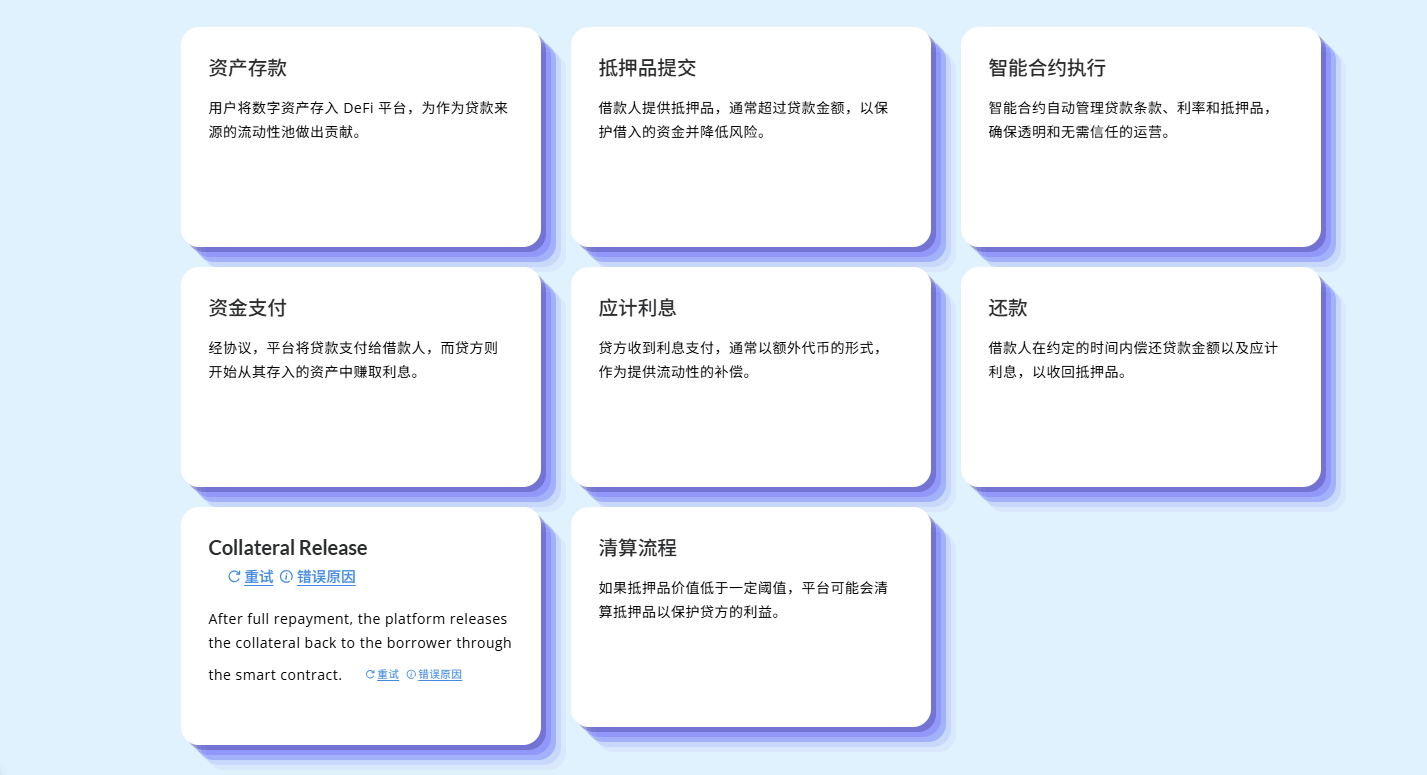
Task: Click the 清算流程 card heading
Action: tap(638, 548)
